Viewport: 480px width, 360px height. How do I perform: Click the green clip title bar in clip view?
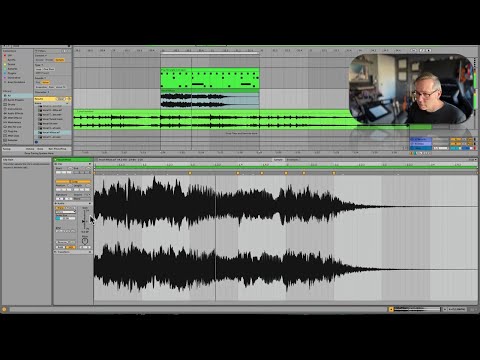click(73, 160)
